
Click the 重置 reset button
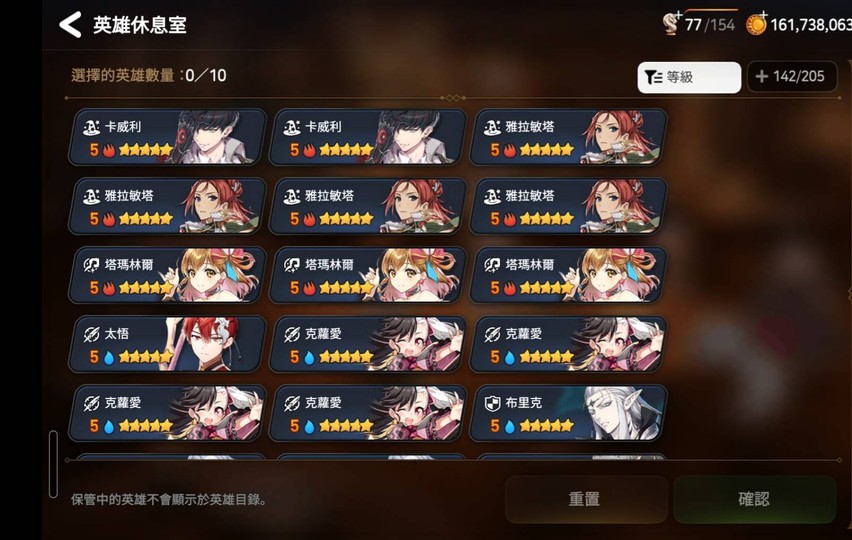[586, 499]
